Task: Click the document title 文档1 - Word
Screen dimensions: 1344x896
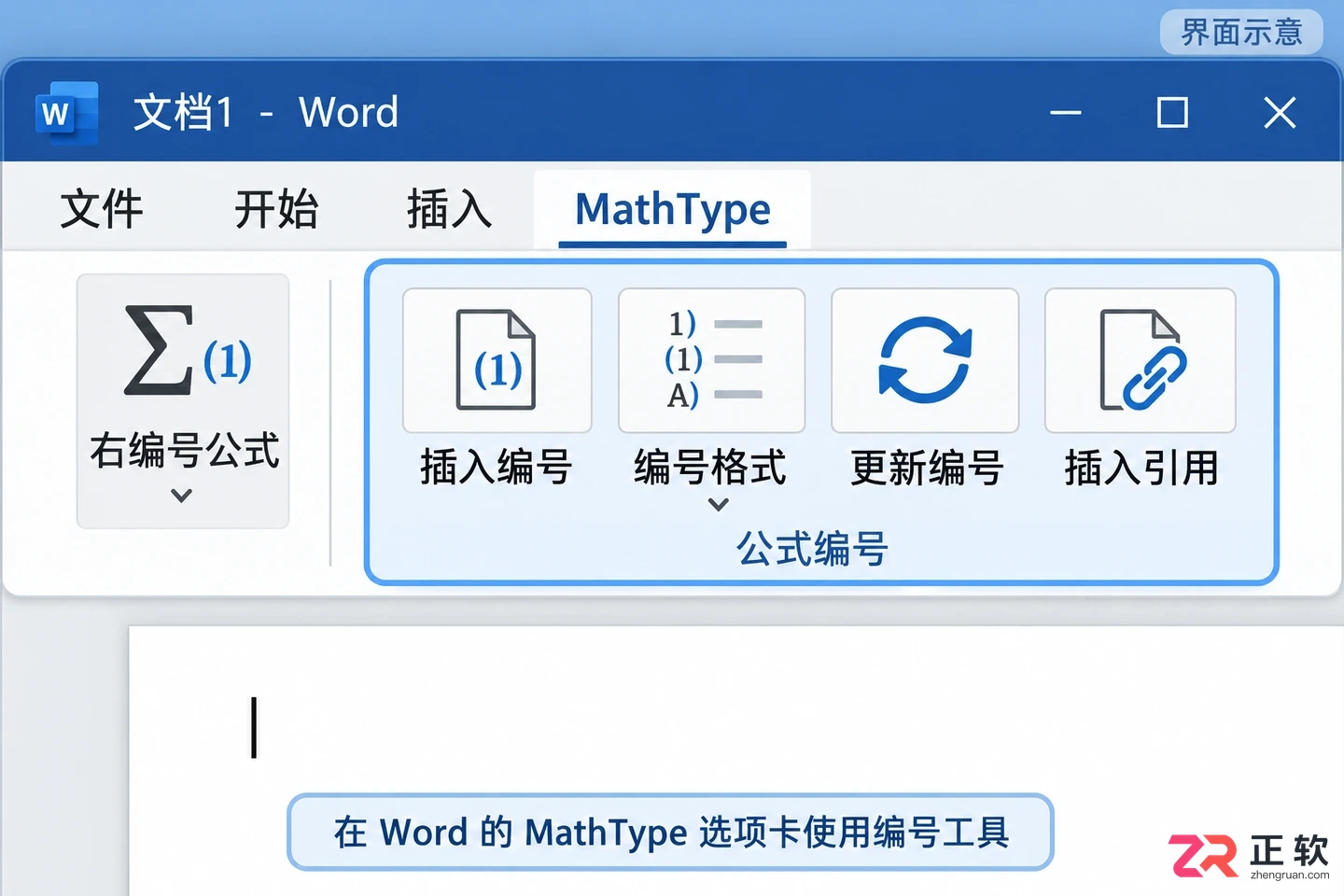Action: click(x=266, y=113)
